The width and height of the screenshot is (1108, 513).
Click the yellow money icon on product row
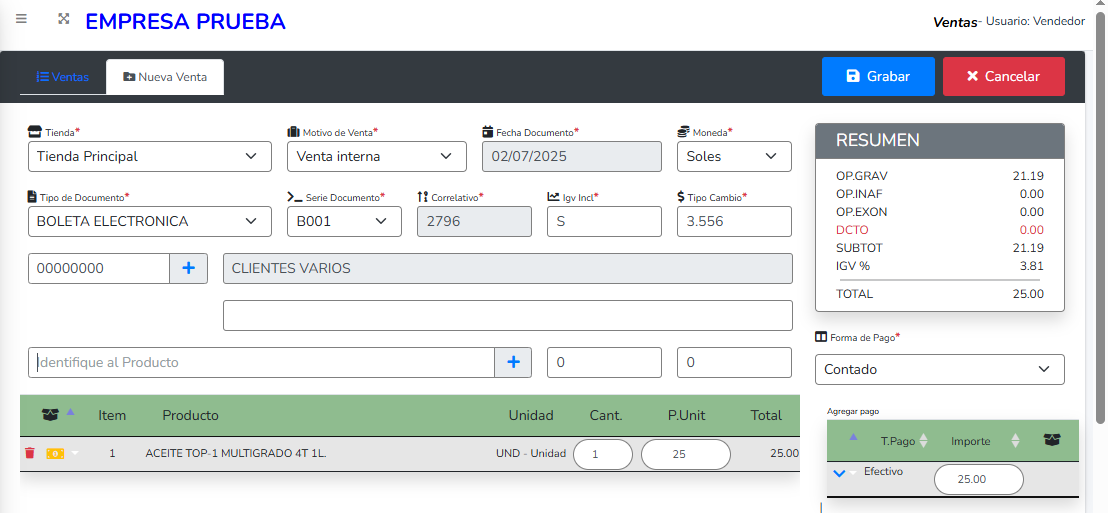coord(55,453)
